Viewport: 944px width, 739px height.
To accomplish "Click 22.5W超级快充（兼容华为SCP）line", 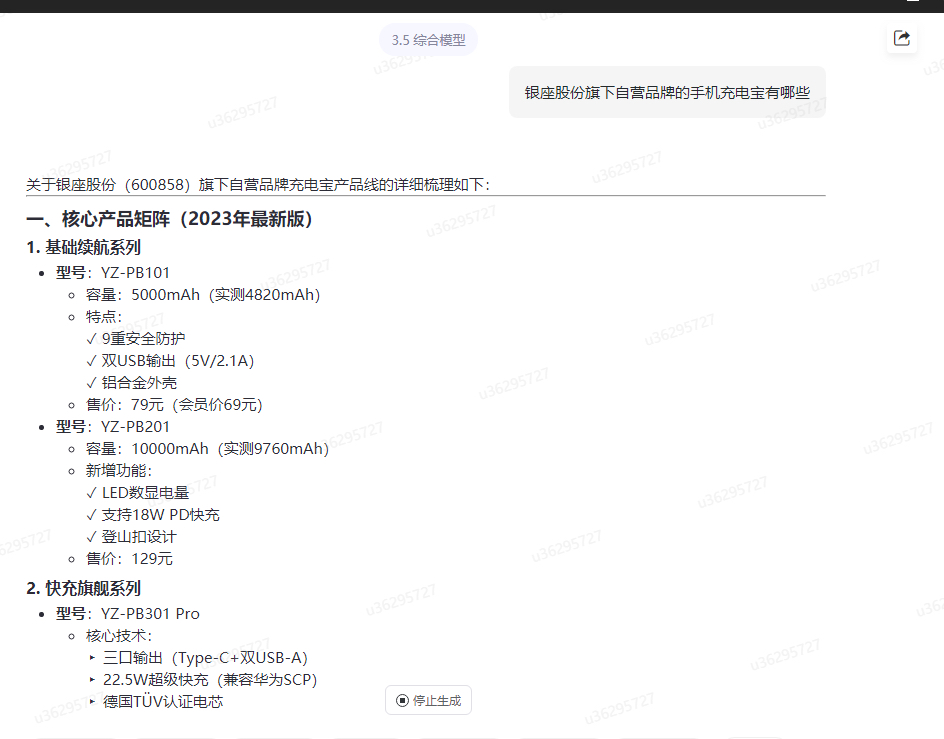I will (x=203, y=680).
